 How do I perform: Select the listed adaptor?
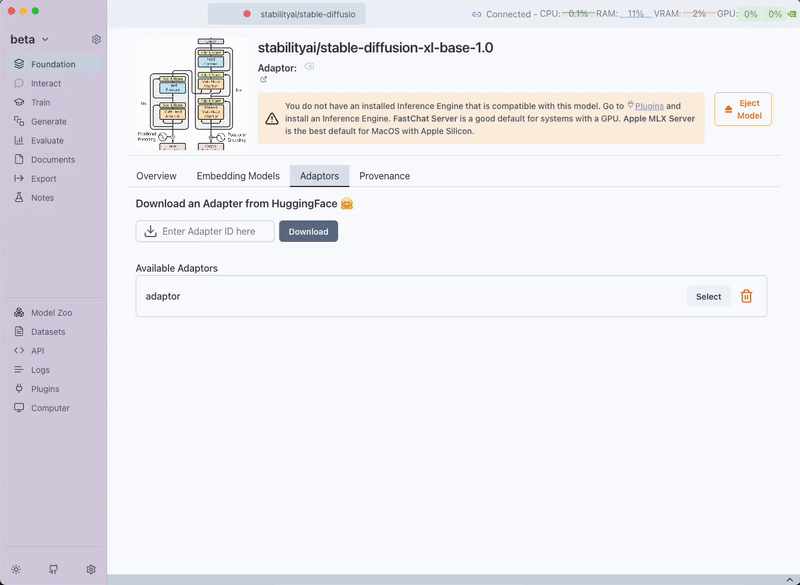pyautogui.click(x=708, y=296)
